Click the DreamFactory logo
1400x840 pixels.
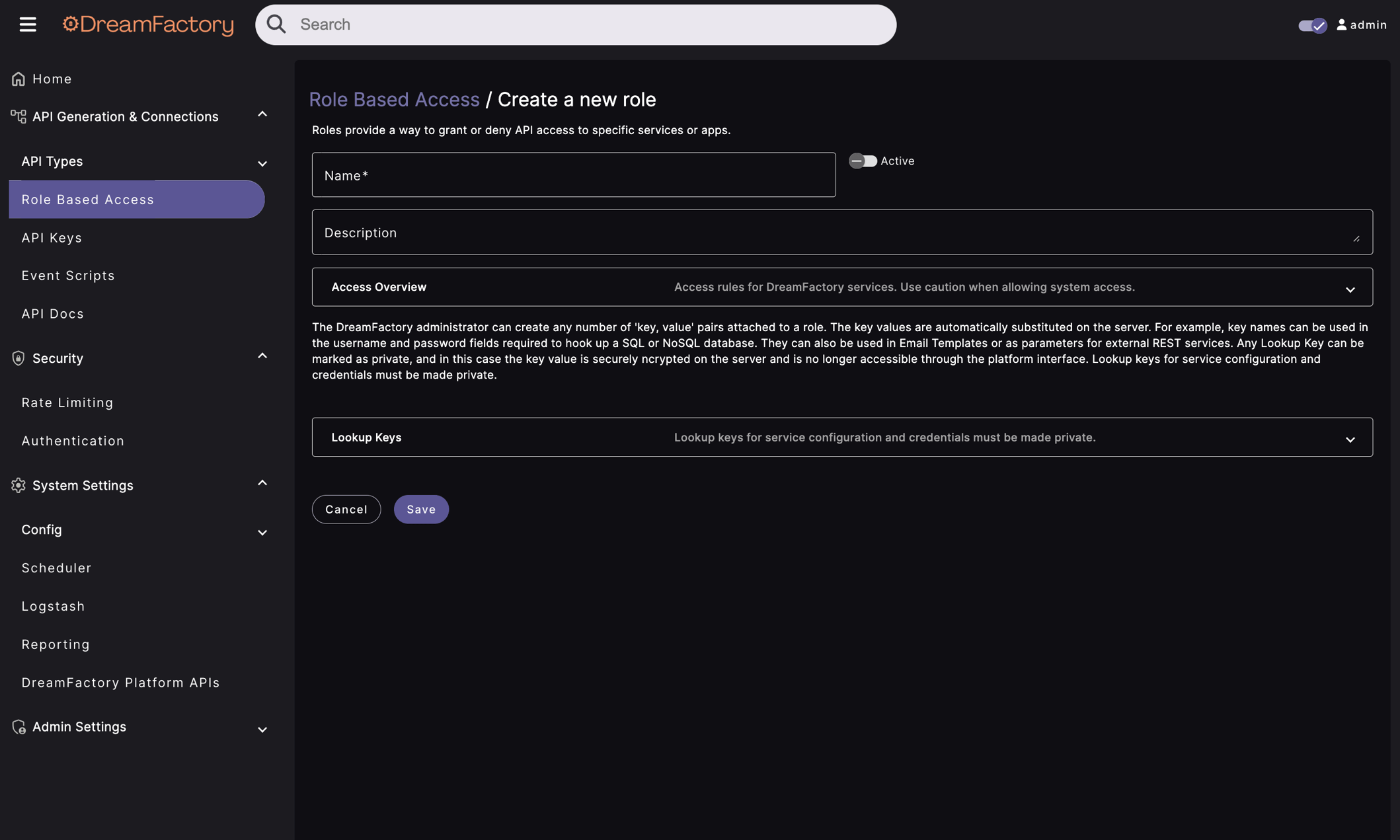[x=148, y=24]
